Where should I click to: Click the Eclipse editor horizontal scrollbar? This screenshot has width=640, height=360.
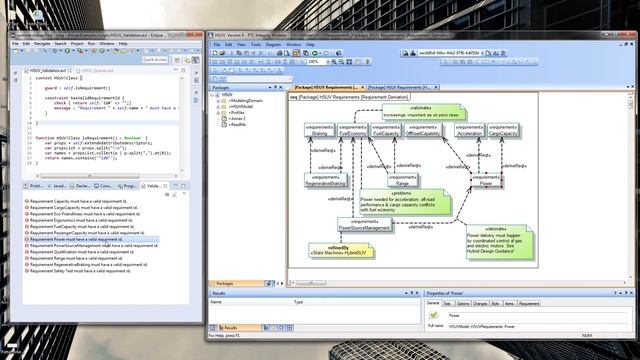(90, 176)
